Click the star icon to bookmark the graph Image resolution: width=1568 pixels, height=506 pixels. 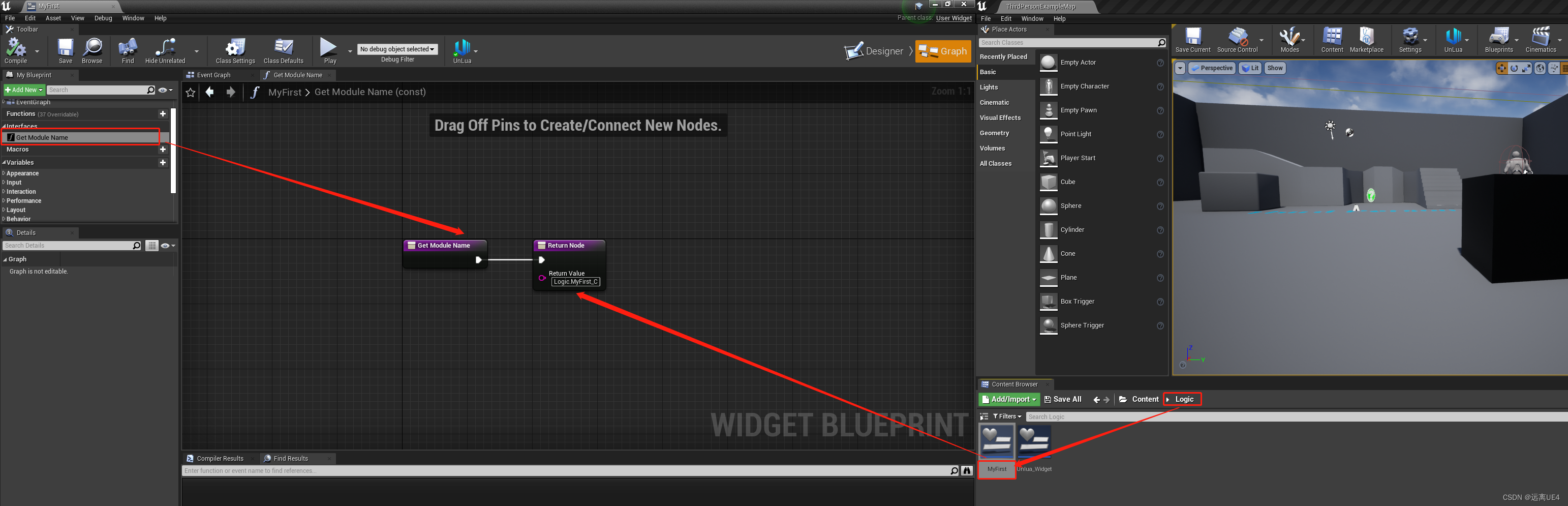pos(190,92)
